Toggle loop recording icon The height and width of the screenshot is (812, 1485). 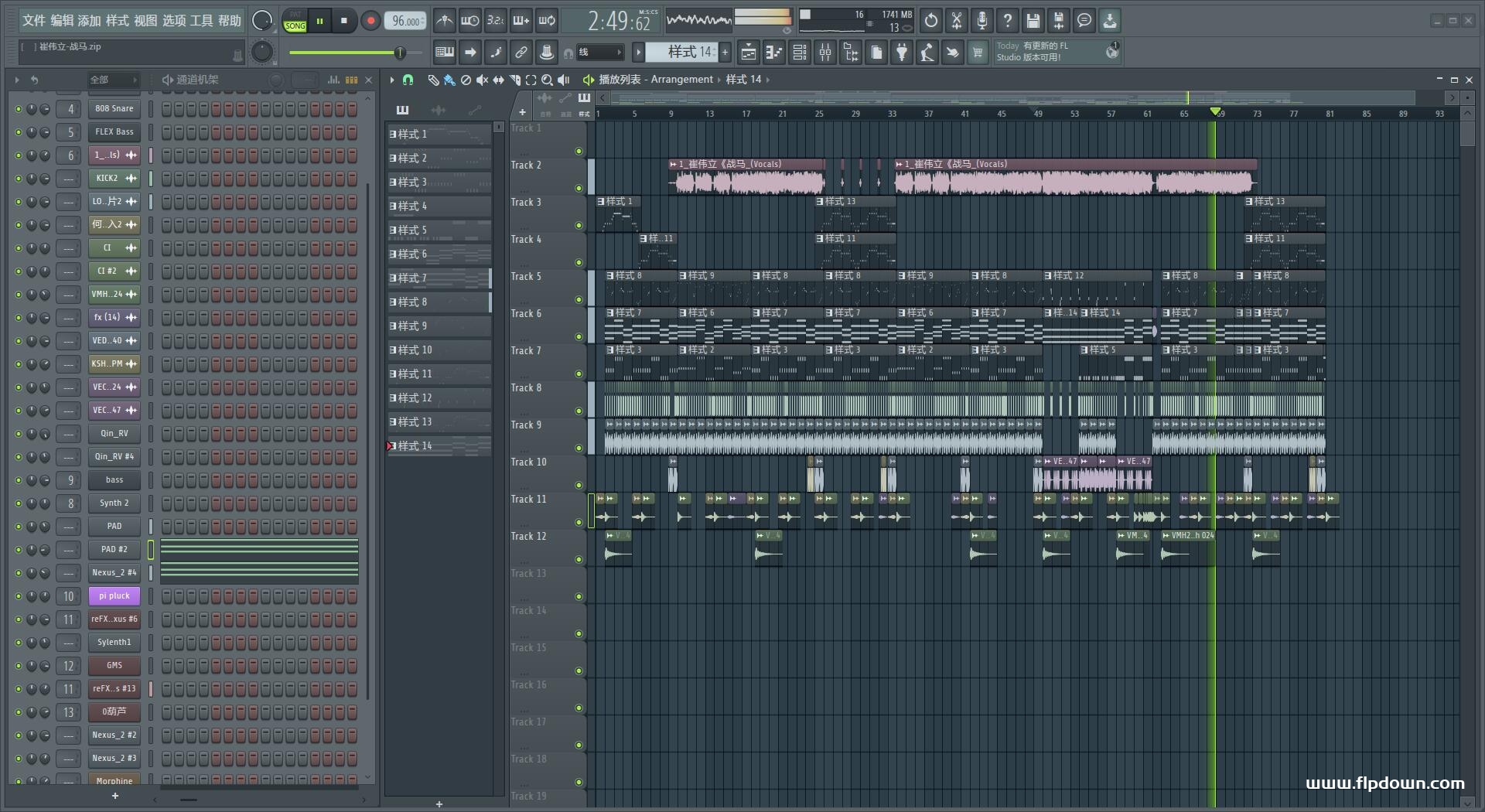click(x=547, y=21)
